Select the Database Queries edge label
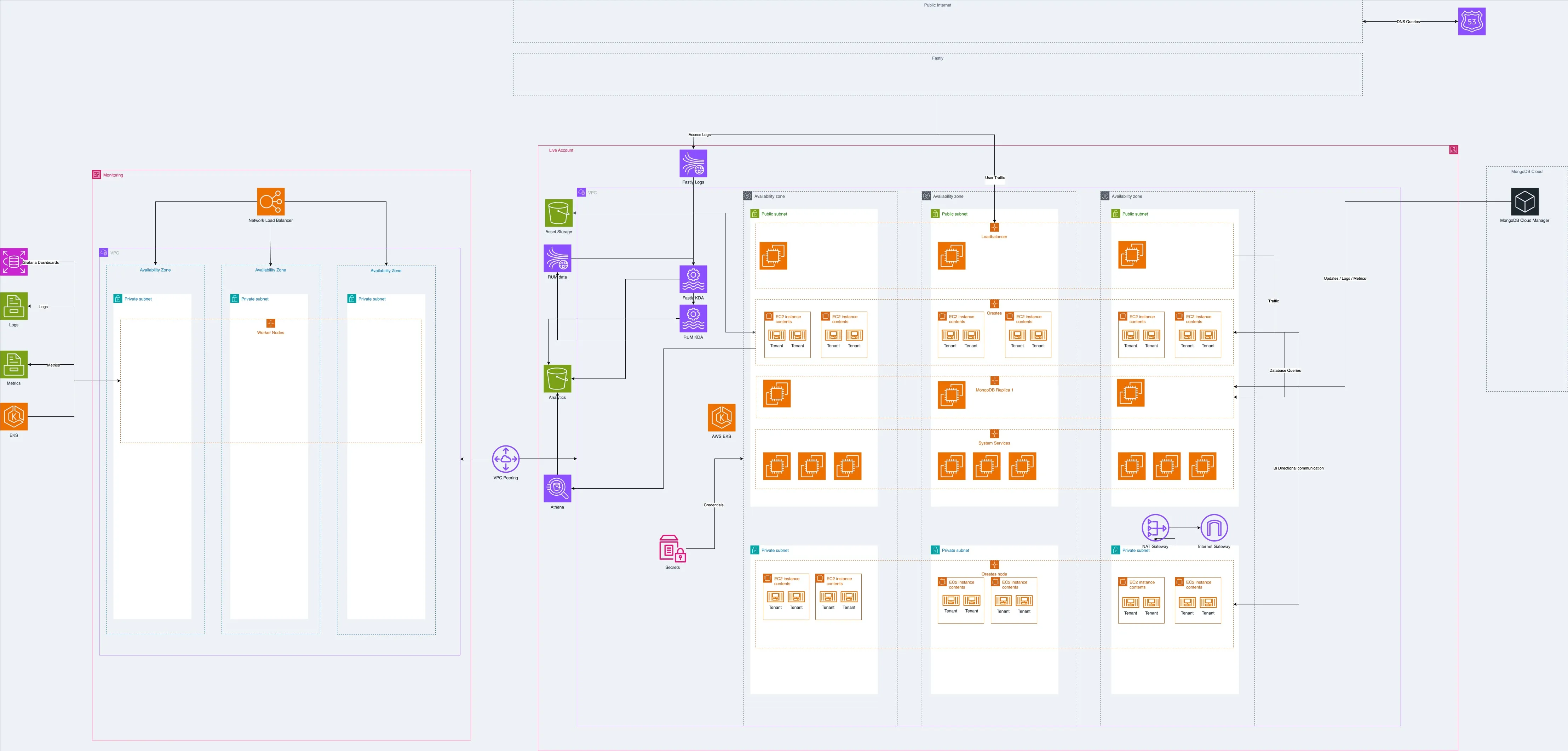The image size is (1568, 751). point(1285,370)
